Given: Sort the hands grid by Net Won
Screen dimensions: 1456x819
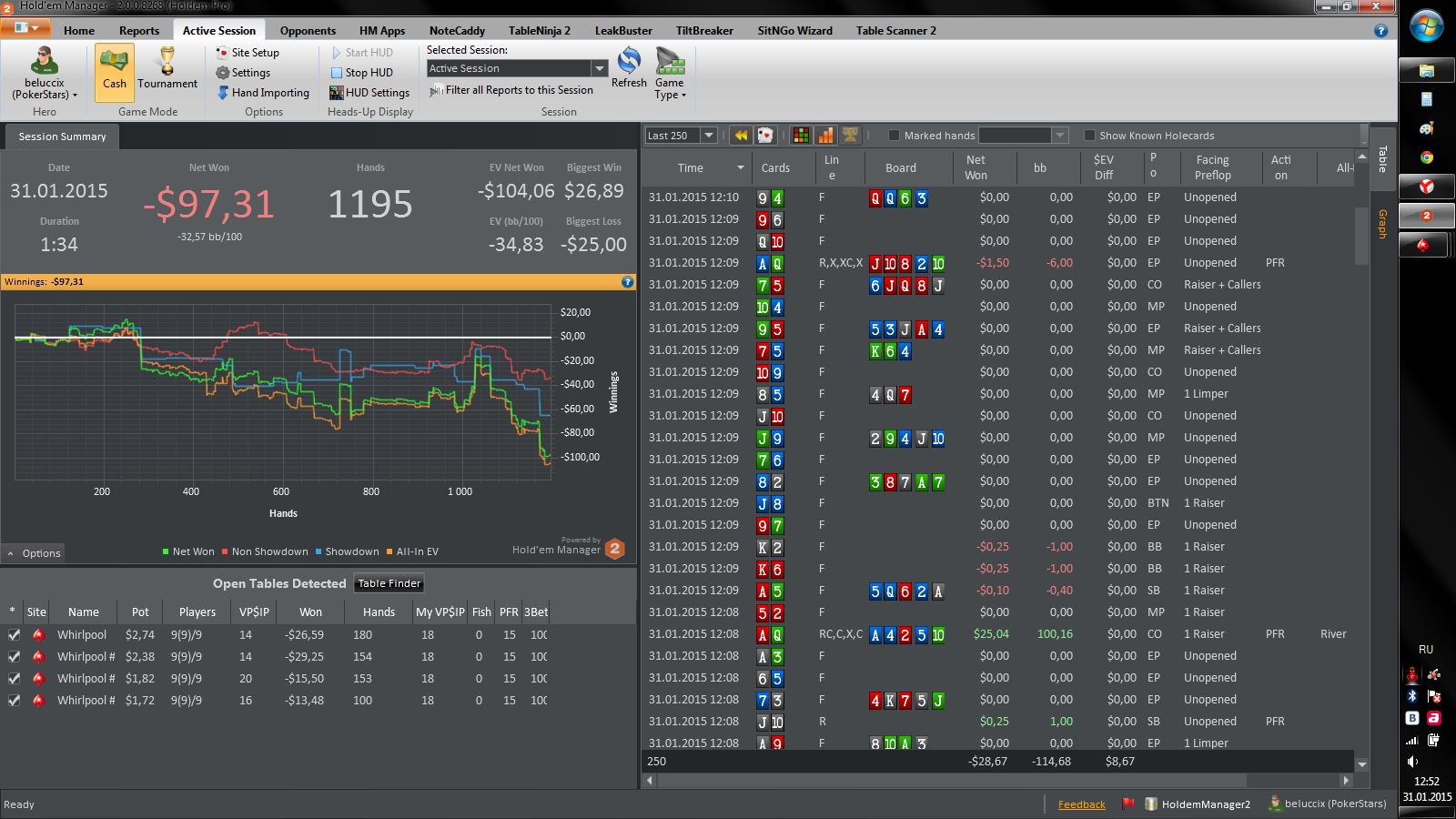Looking at the screenshot, I should [x=976, y=167].
